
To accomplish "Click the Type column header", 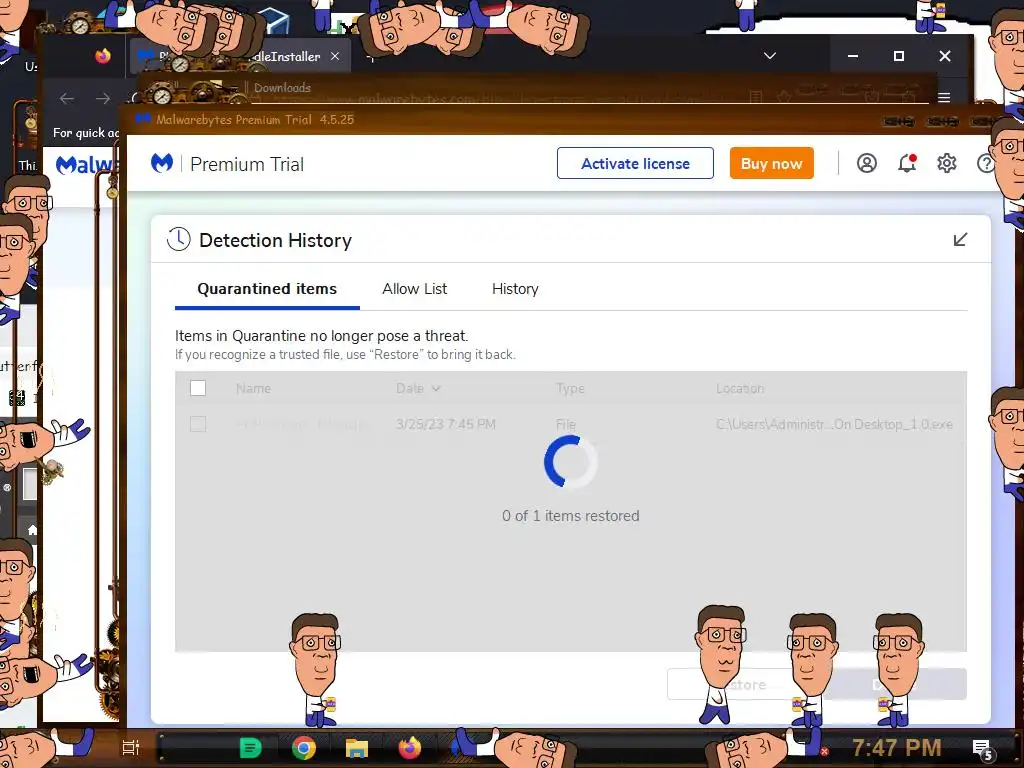I will tap(570, 389).
